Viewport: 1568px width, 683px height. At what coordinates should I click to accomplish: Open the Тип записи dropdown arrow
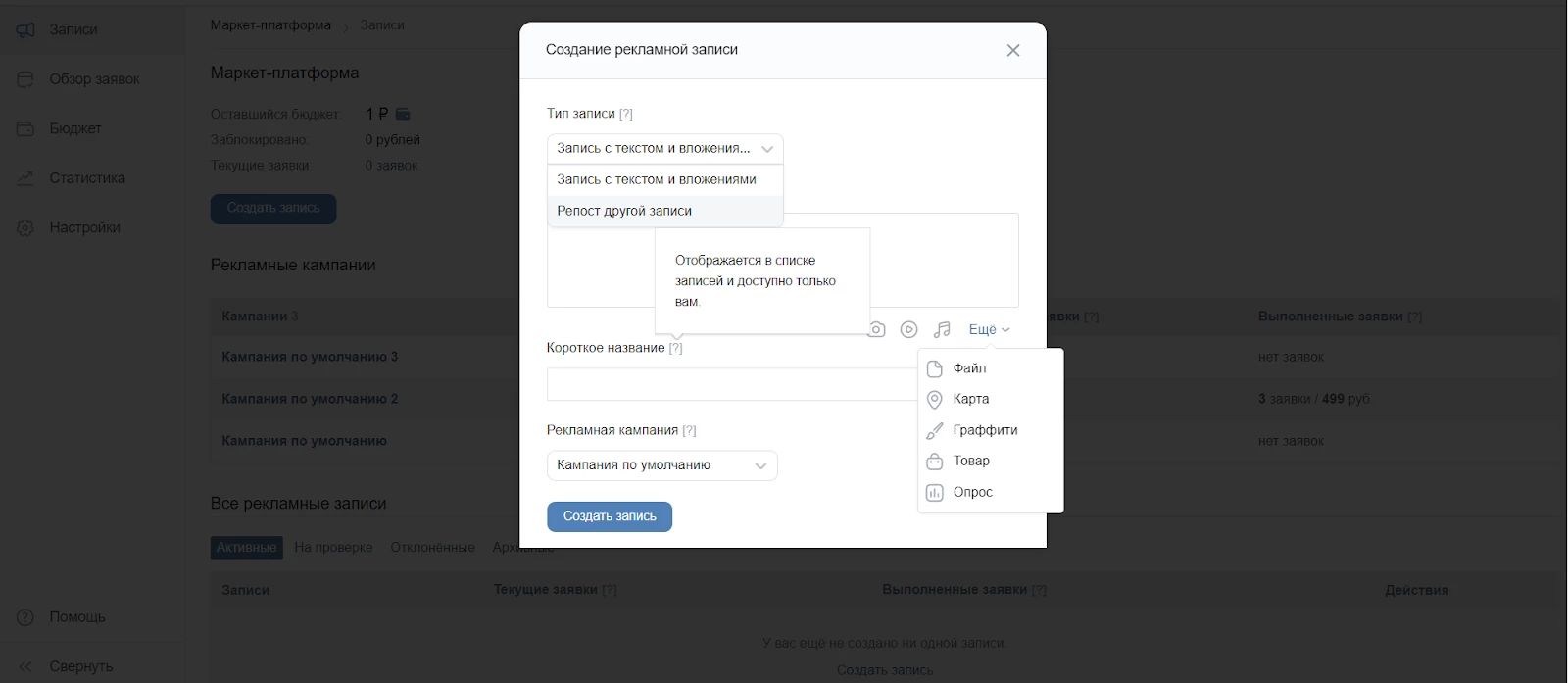click(767, 149)
